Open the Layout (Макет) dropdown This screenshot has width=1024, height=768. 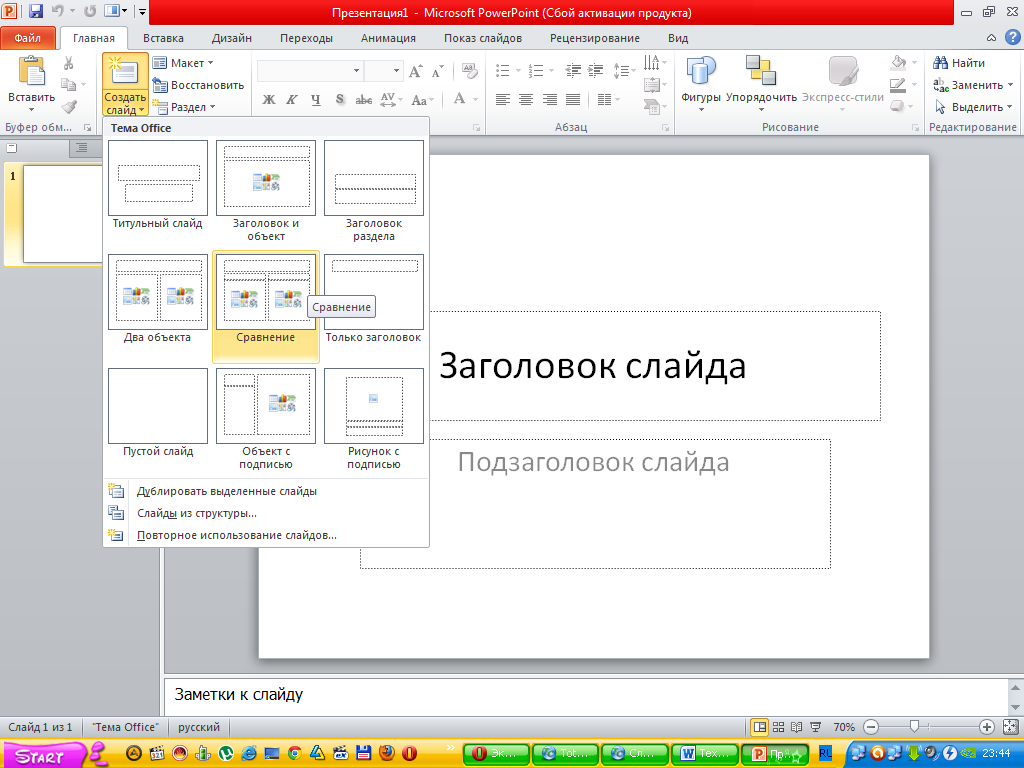coord(183,63)
